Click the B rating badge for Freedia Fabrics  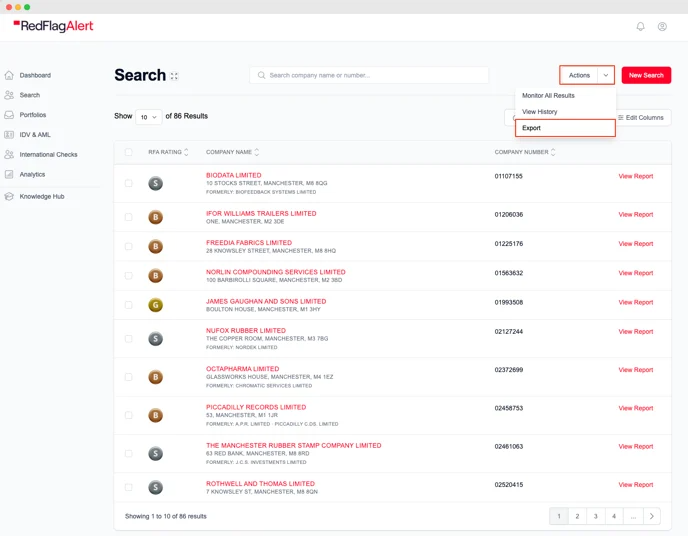pyautogui.click(x=155, y=247)
